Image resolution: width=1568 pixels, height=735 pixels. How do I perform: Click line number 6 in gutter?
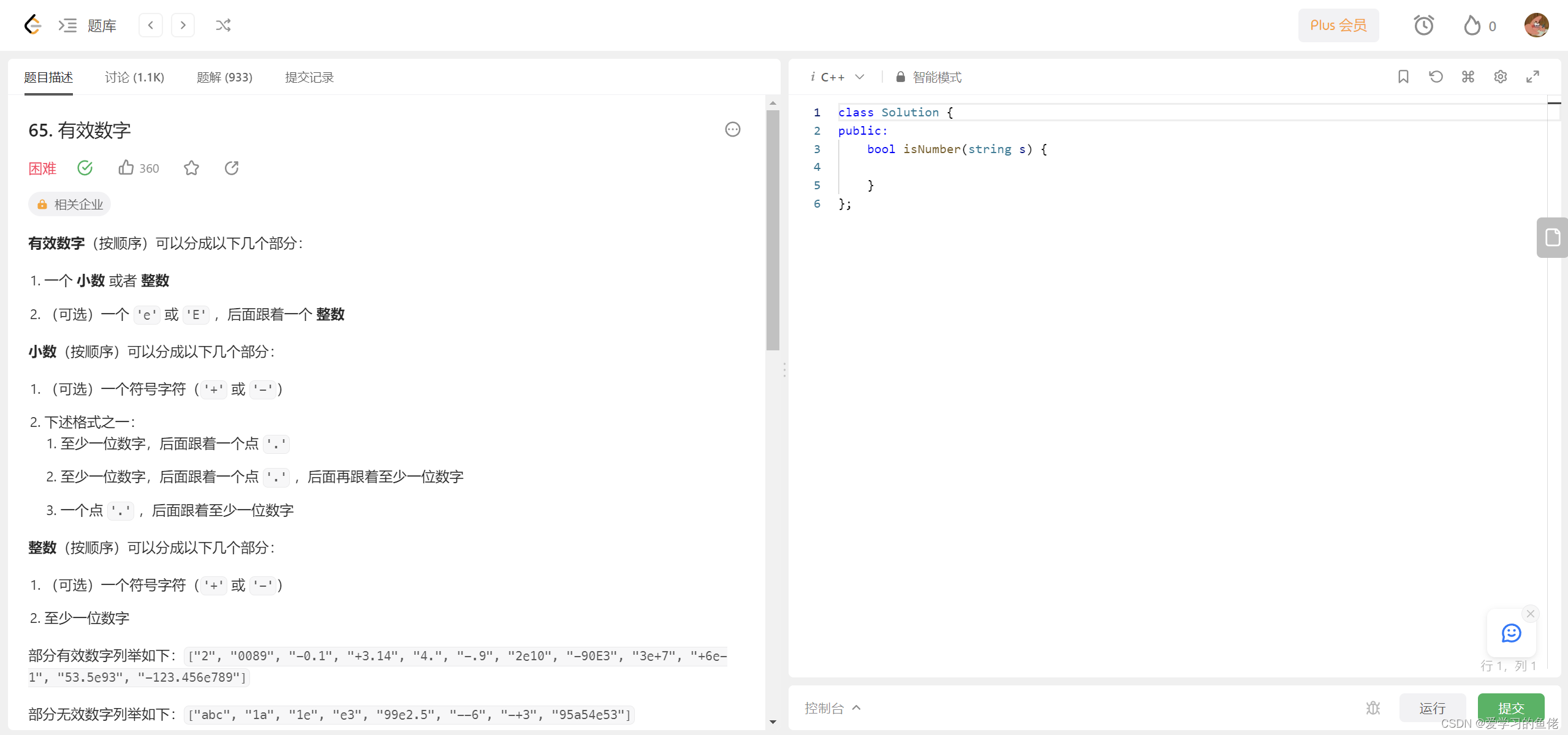(x=817, y=203)
